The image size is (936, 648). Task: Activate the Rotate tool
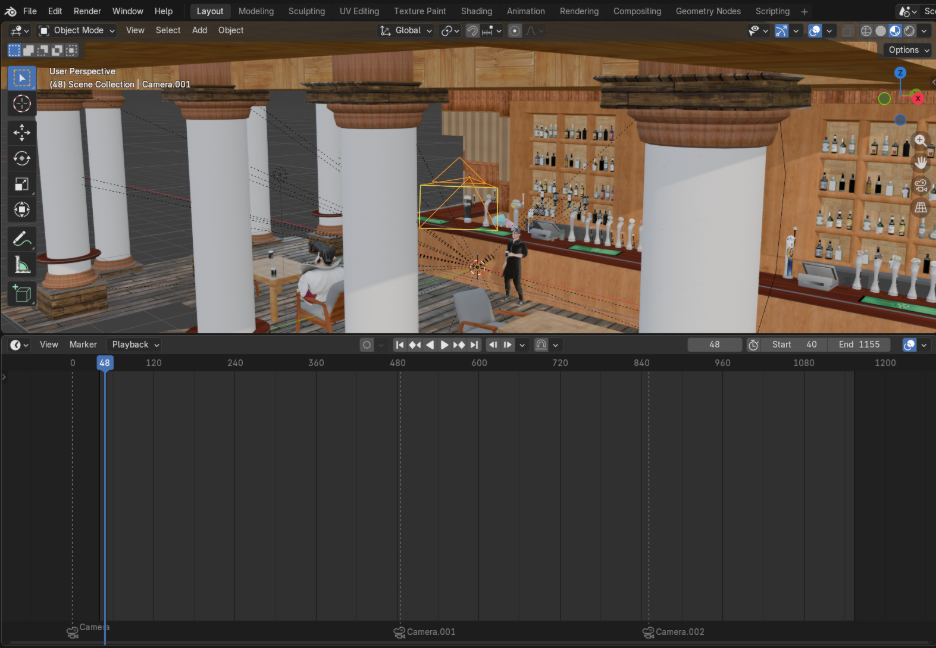pos(22,158)
